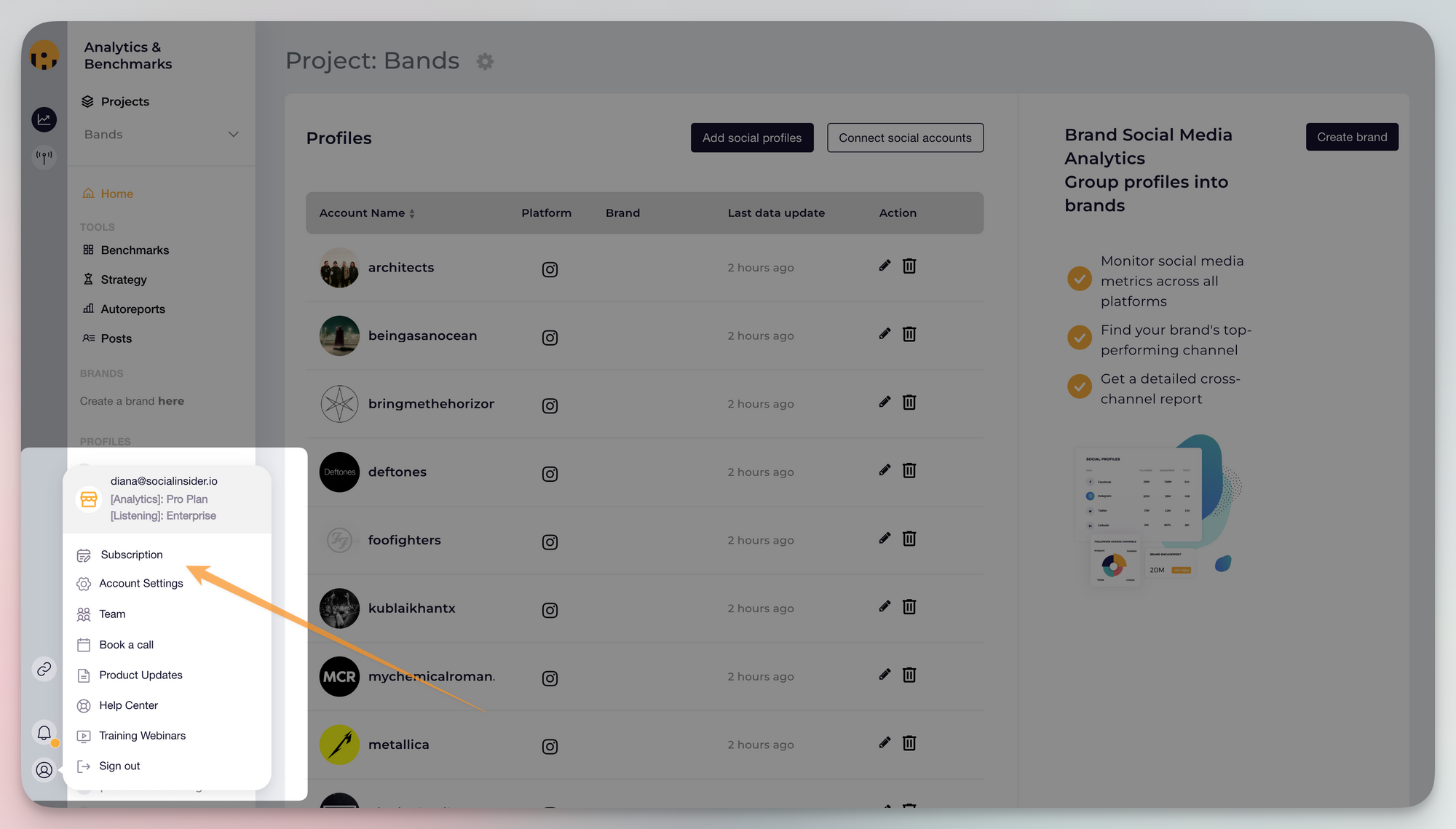Image resolution: width=1456 pixels, height=829 pixels.
Task: Delete the bringmethehorizon profile
Action: (909, 402)
